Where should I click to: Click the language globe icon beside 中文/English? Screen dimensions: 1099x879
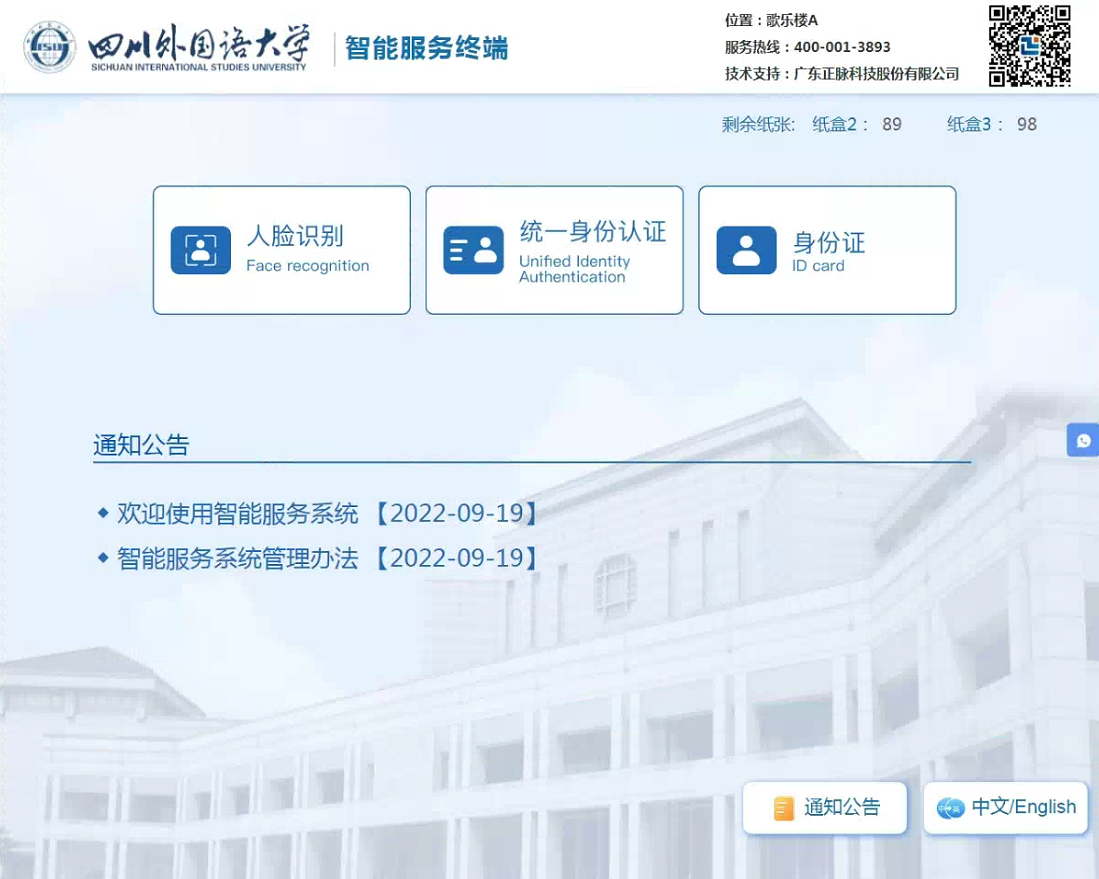949,808
